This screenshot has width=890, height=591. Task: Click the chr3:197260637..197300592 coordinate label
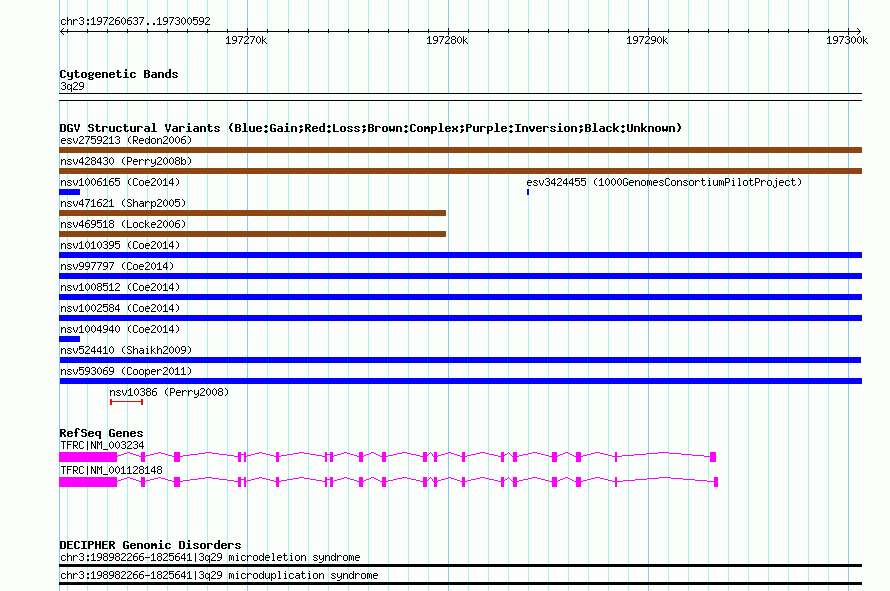click(135, 21)
